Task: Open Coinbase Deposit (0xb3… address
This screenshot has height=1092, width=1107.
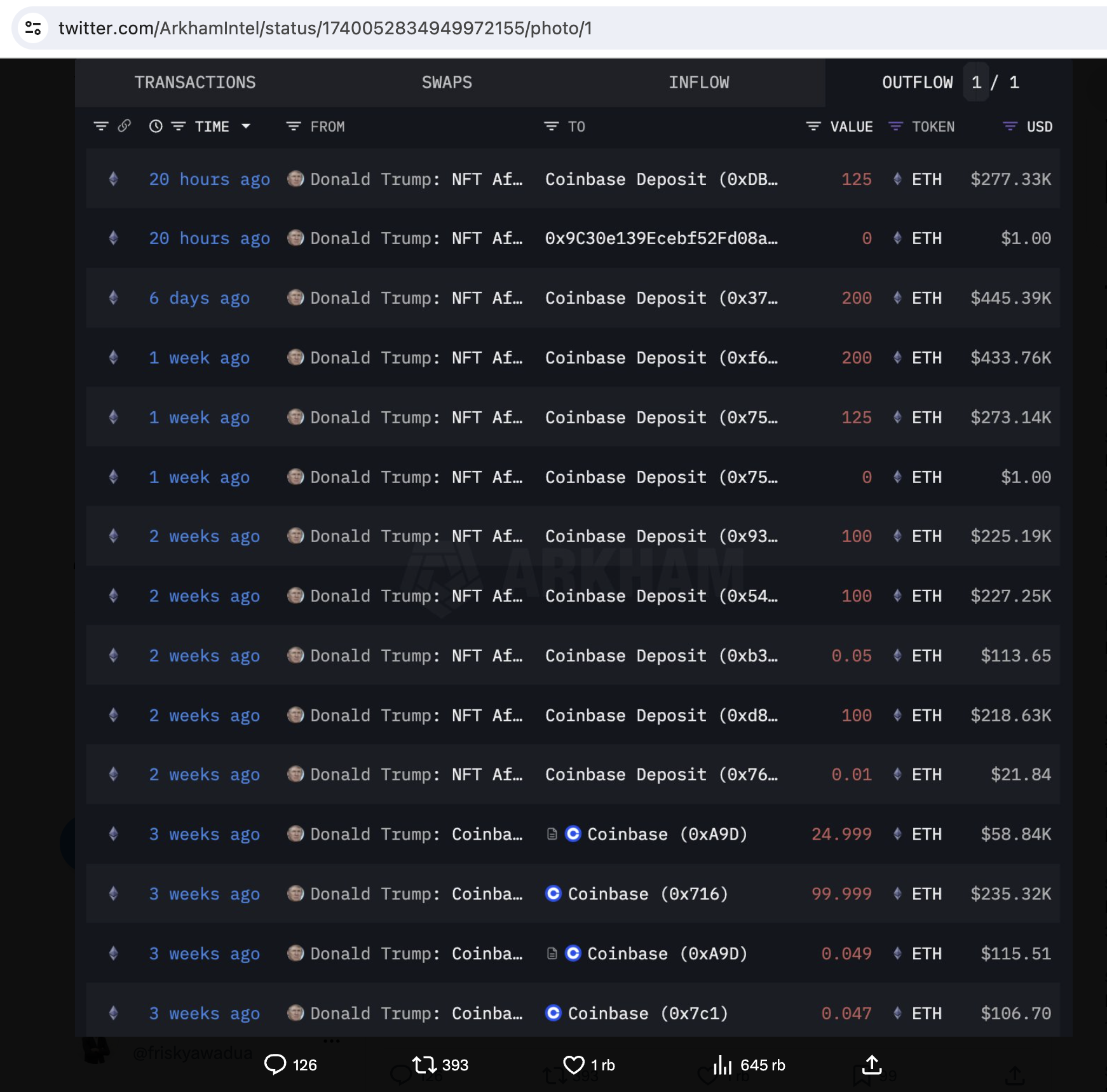Action: (662, 656)
